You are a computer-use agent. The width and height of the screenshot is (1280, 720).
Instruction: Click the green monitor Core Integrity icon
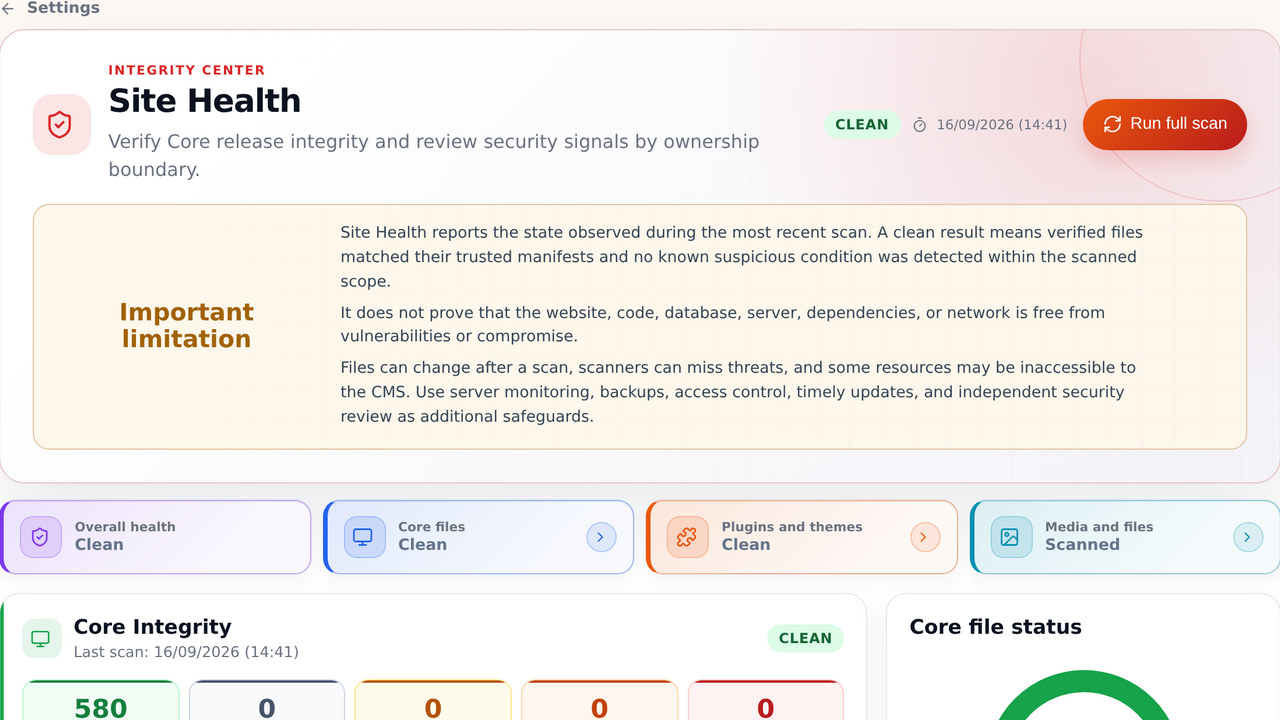41,638
